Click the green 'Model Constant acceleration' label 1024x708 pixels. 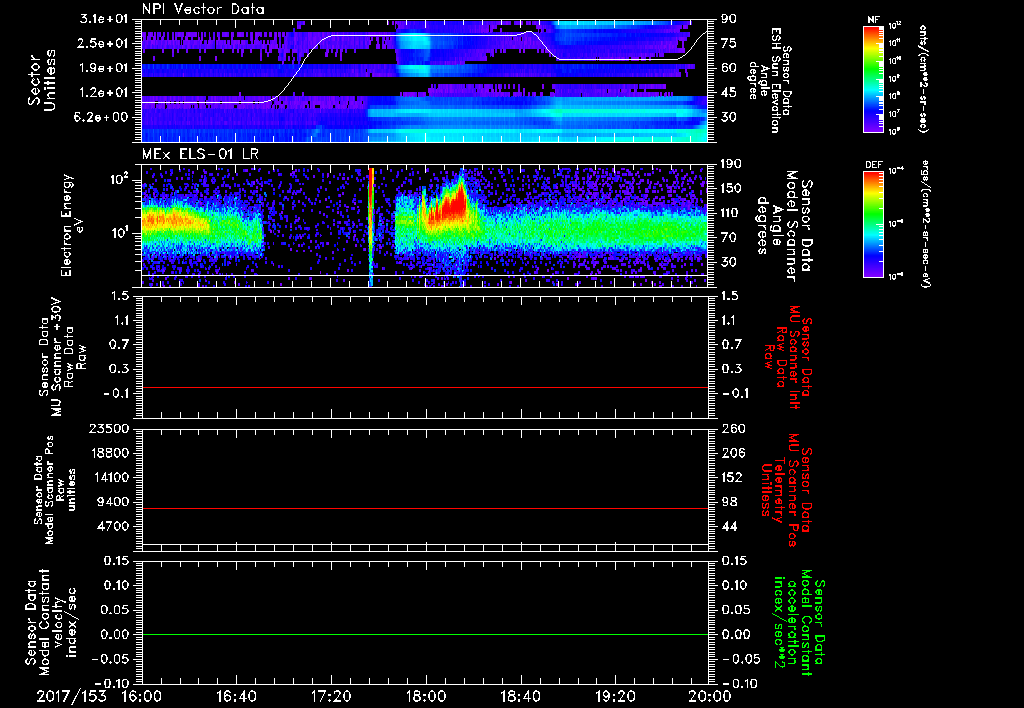click(799, 623)
